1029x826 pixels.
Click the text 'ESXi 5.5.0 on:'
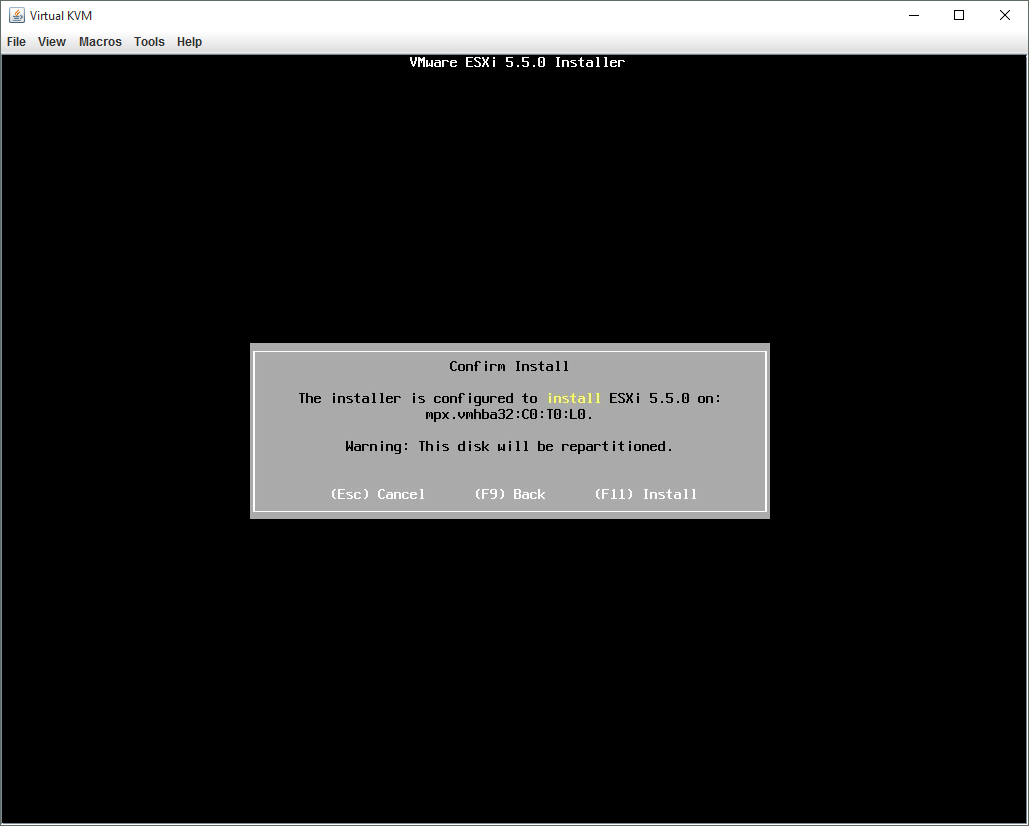tap(664, 398)
